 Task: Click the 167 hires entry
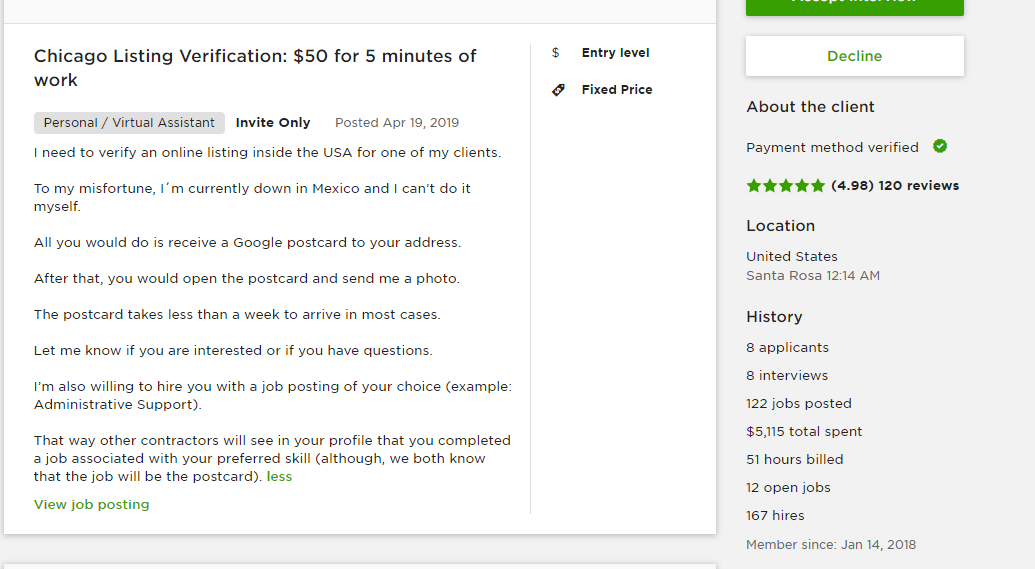(x=776, y=516)
